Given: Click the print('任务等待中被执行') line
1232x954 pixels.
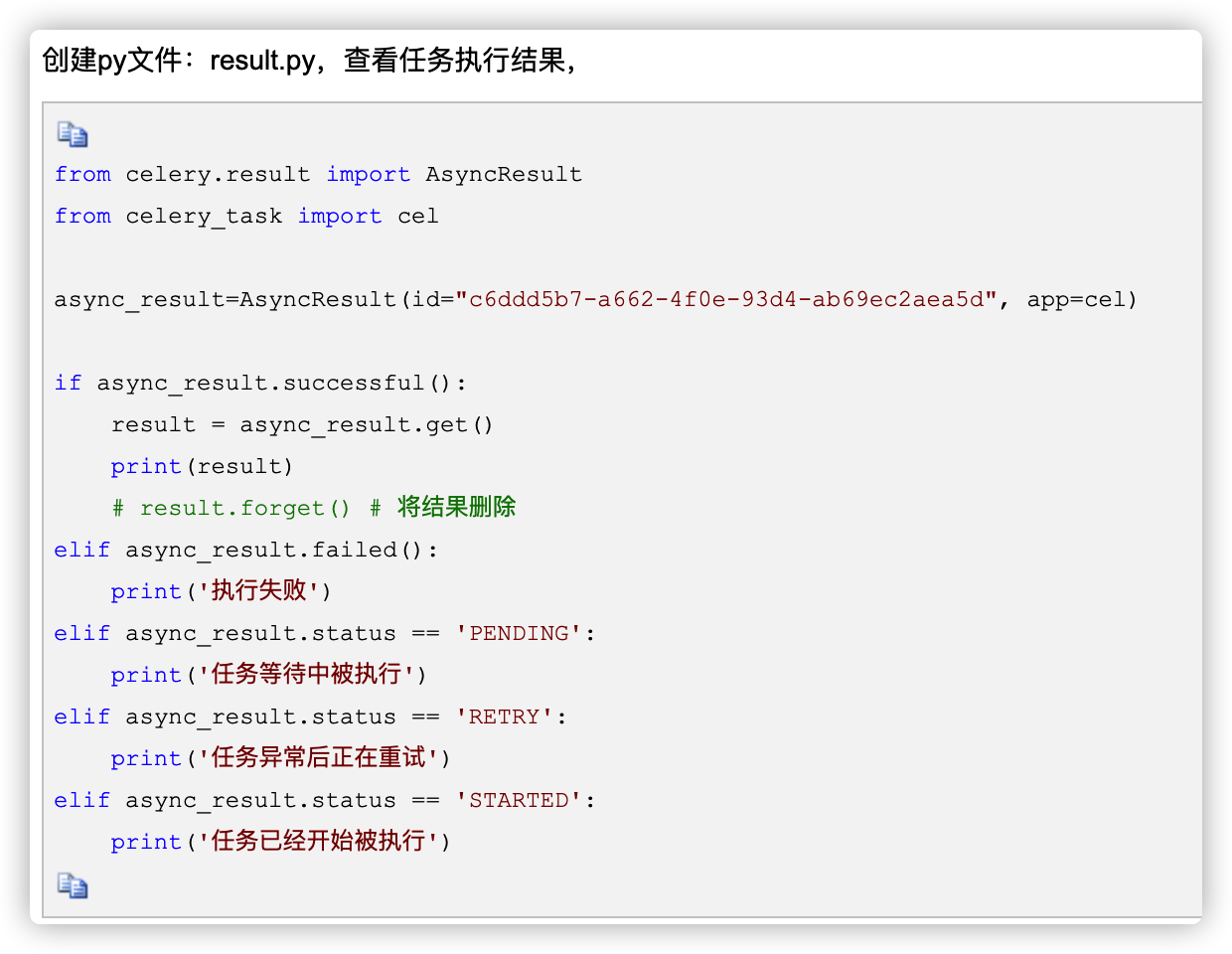Looking at the screenshot, I should point(268,675).
